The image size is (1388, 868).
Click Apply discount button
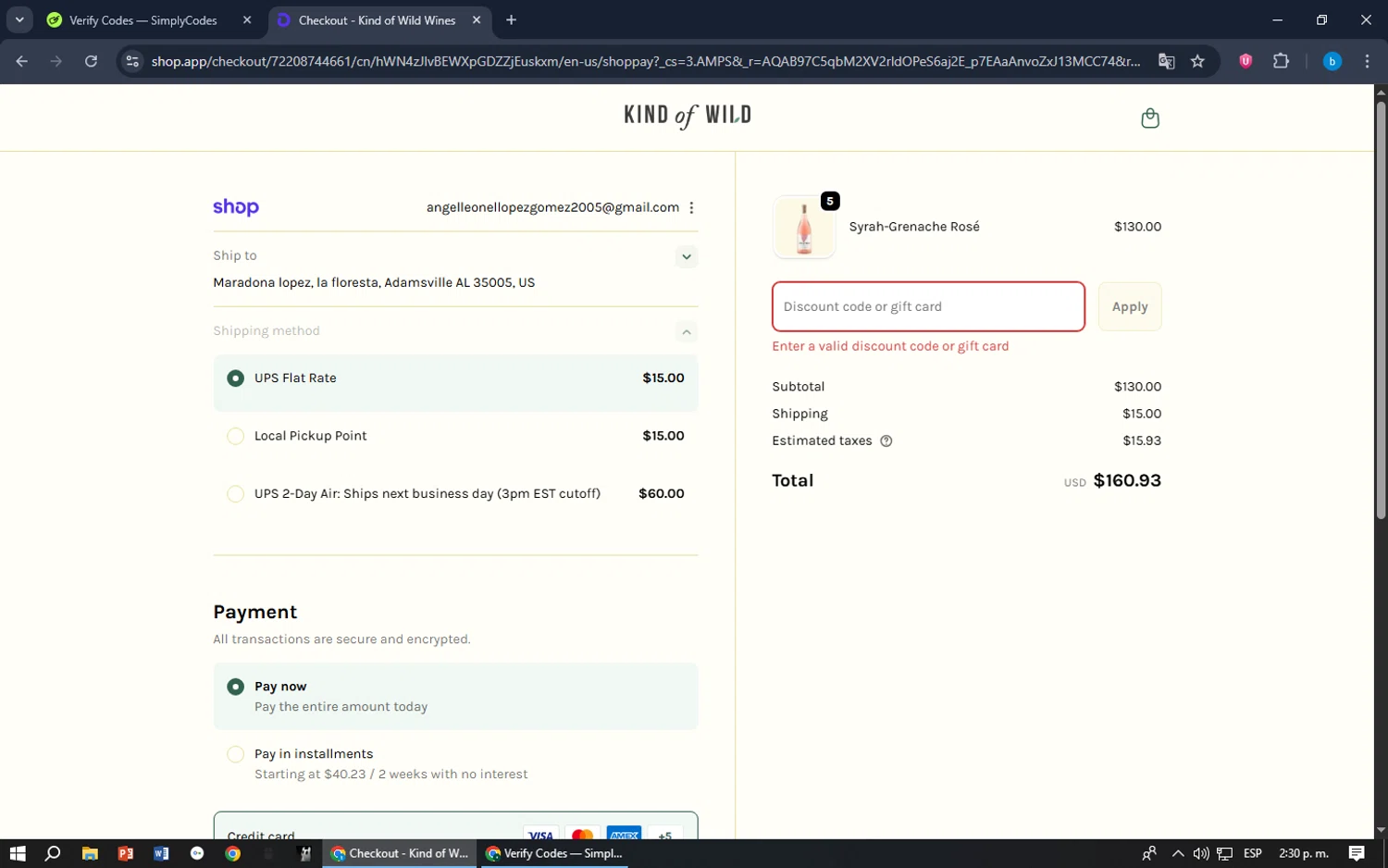point(1130,306)
